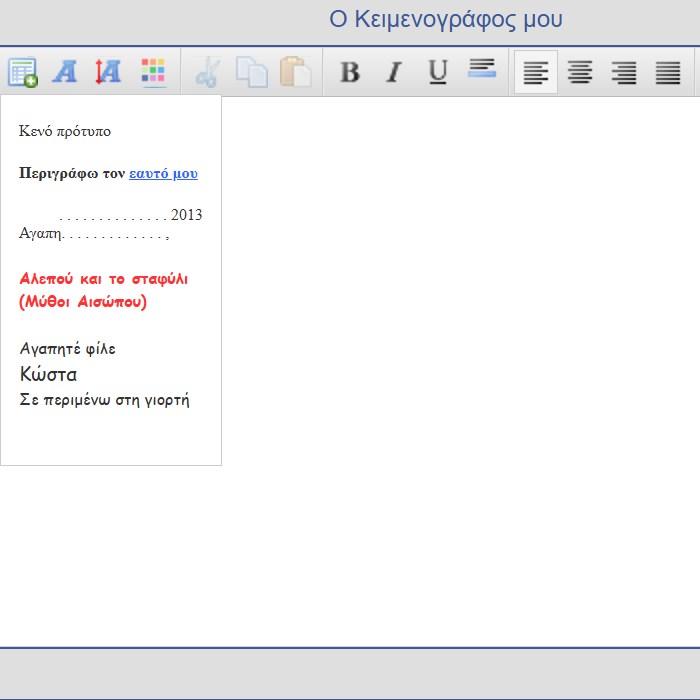Align text left
The height and width of the screenshot is (700, 700).
(x=536, y=72)
